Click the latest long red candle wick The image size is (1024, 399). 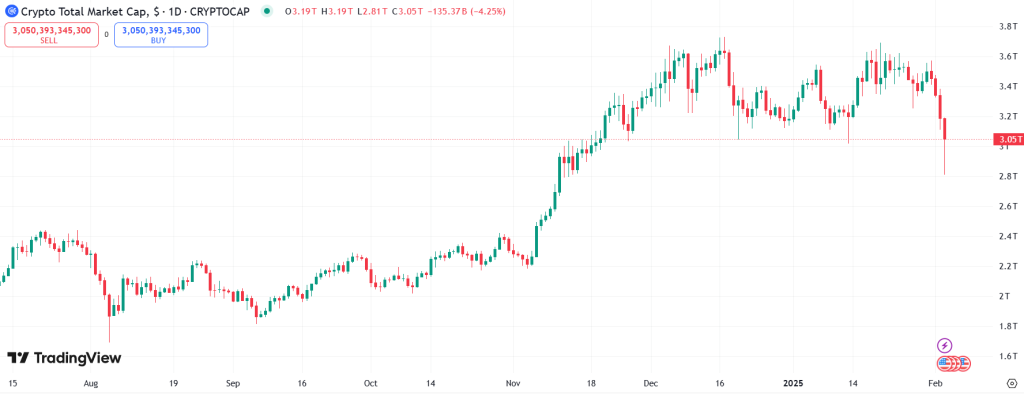coord(945,157)
